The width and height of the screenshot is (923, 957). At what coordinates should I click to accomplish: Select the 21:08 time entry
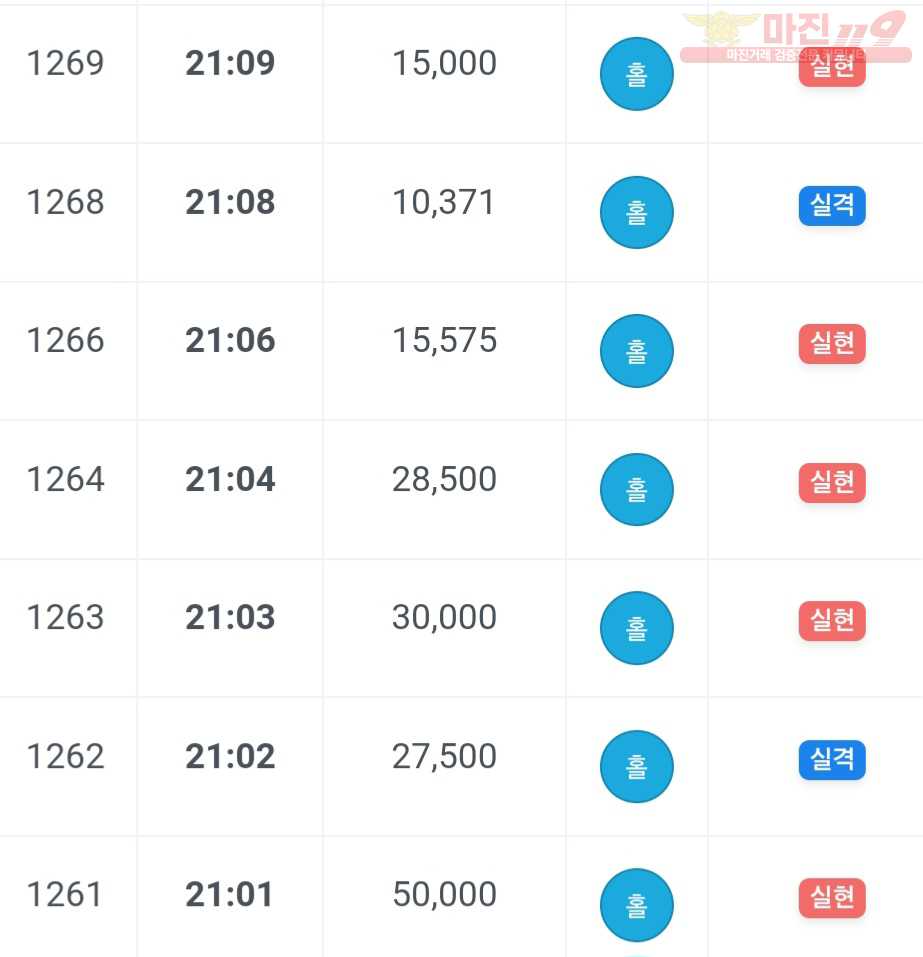[x=230, y=202]
